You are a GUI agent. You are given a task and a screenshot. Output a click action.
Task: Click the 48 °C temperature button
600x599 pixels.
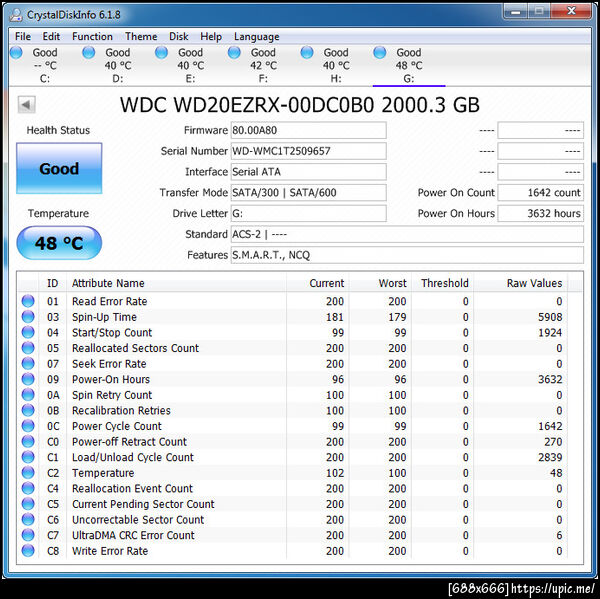(59, 243)
